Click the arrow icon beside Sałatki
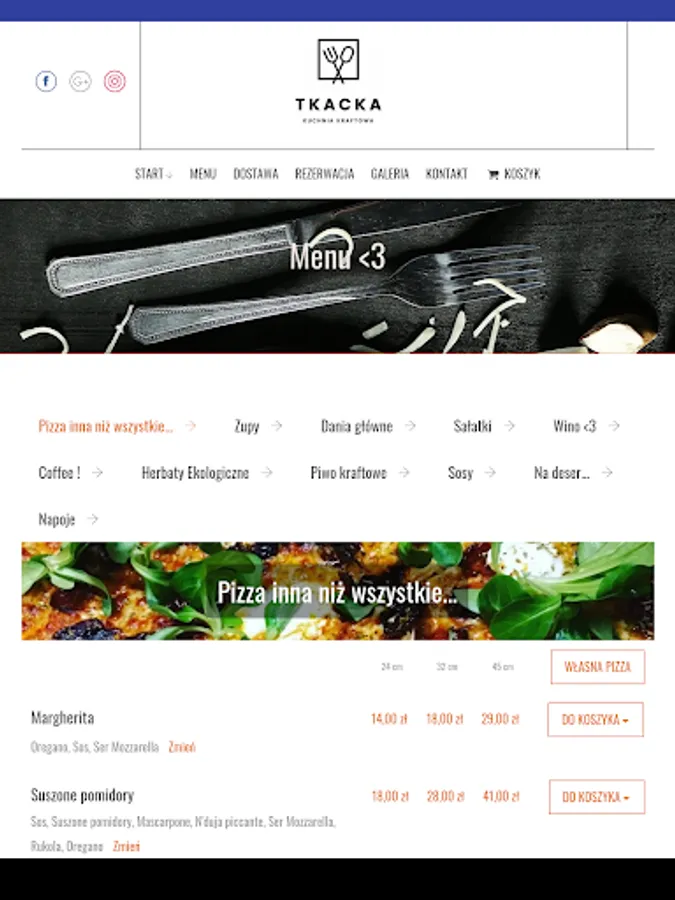675x900 pixels. point(509,425)
